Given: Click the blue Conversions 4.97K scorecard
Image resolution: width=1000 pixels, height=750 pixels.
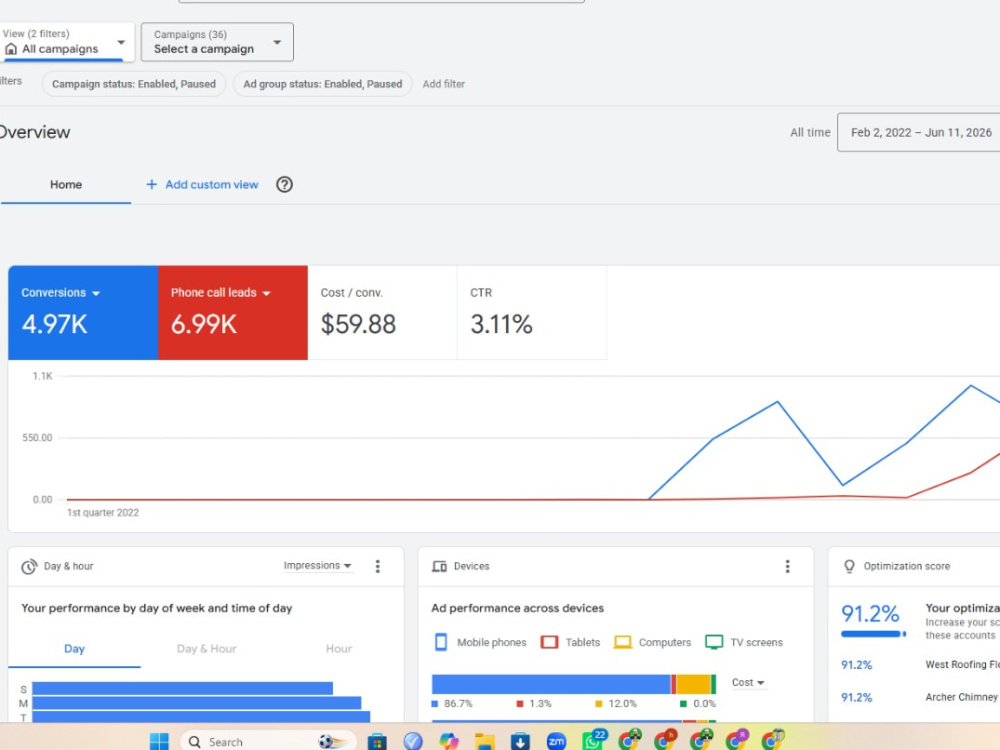Looking at the screenshot, I should [83, 312].
